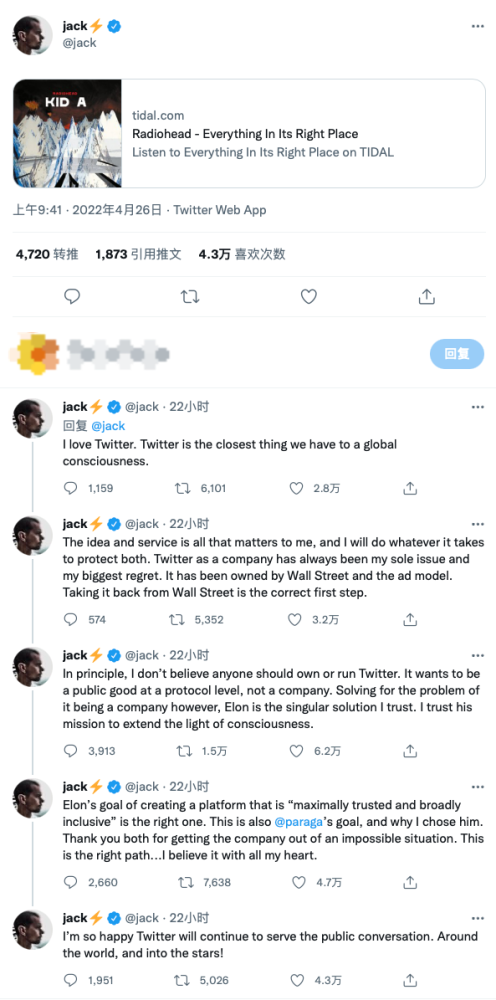The width and height of the screenshot is (496, 1000).
Task: Retweet the reply with 5,352 retweets
Action: point(183,619)
